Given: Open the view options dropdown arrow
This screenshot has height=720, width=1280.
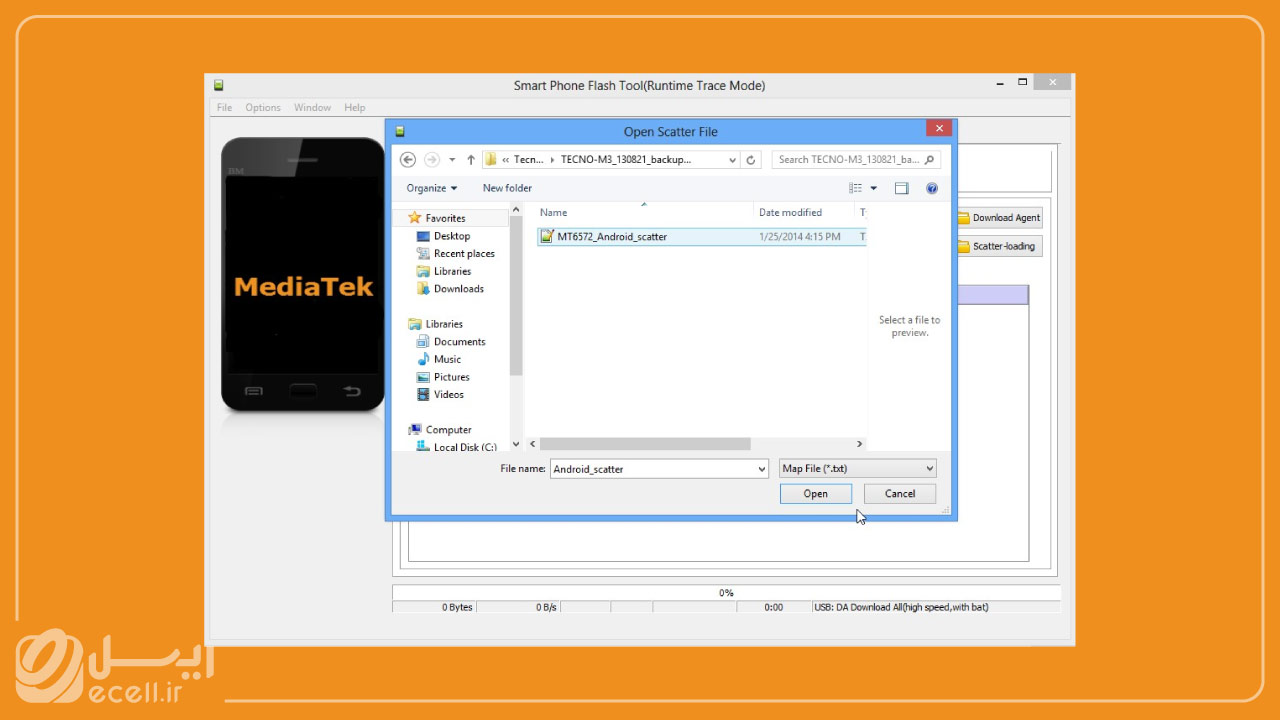Looking at the screenshot, I should pos(873,188).
